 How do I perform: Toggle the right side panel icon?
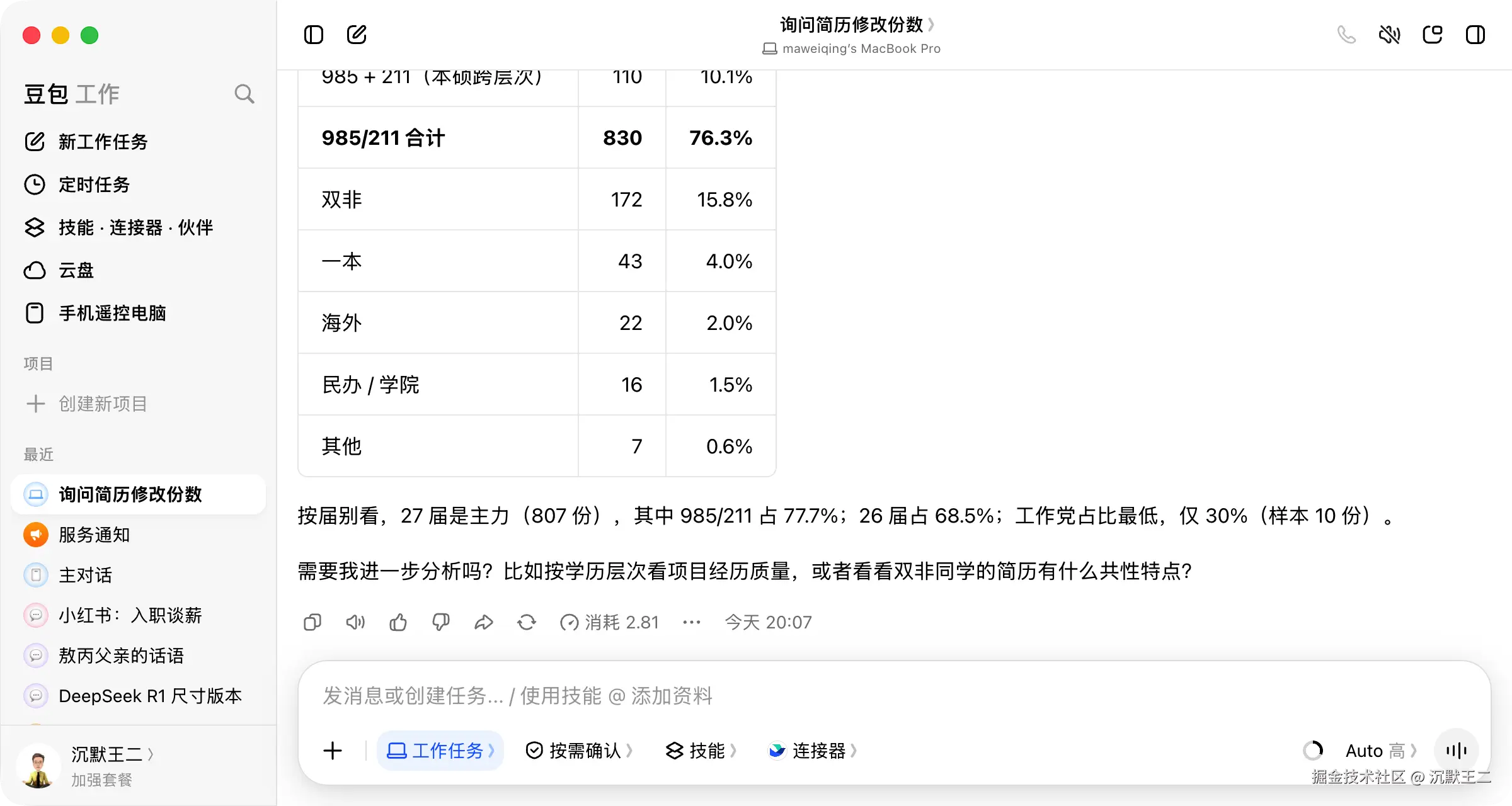1475,35
